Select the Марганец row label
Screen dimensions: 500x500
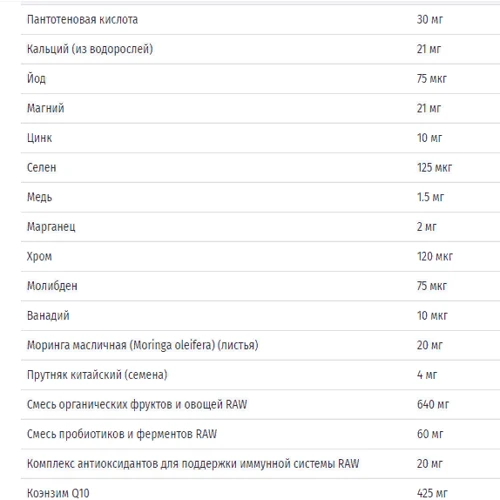click(x=51, y=227)
